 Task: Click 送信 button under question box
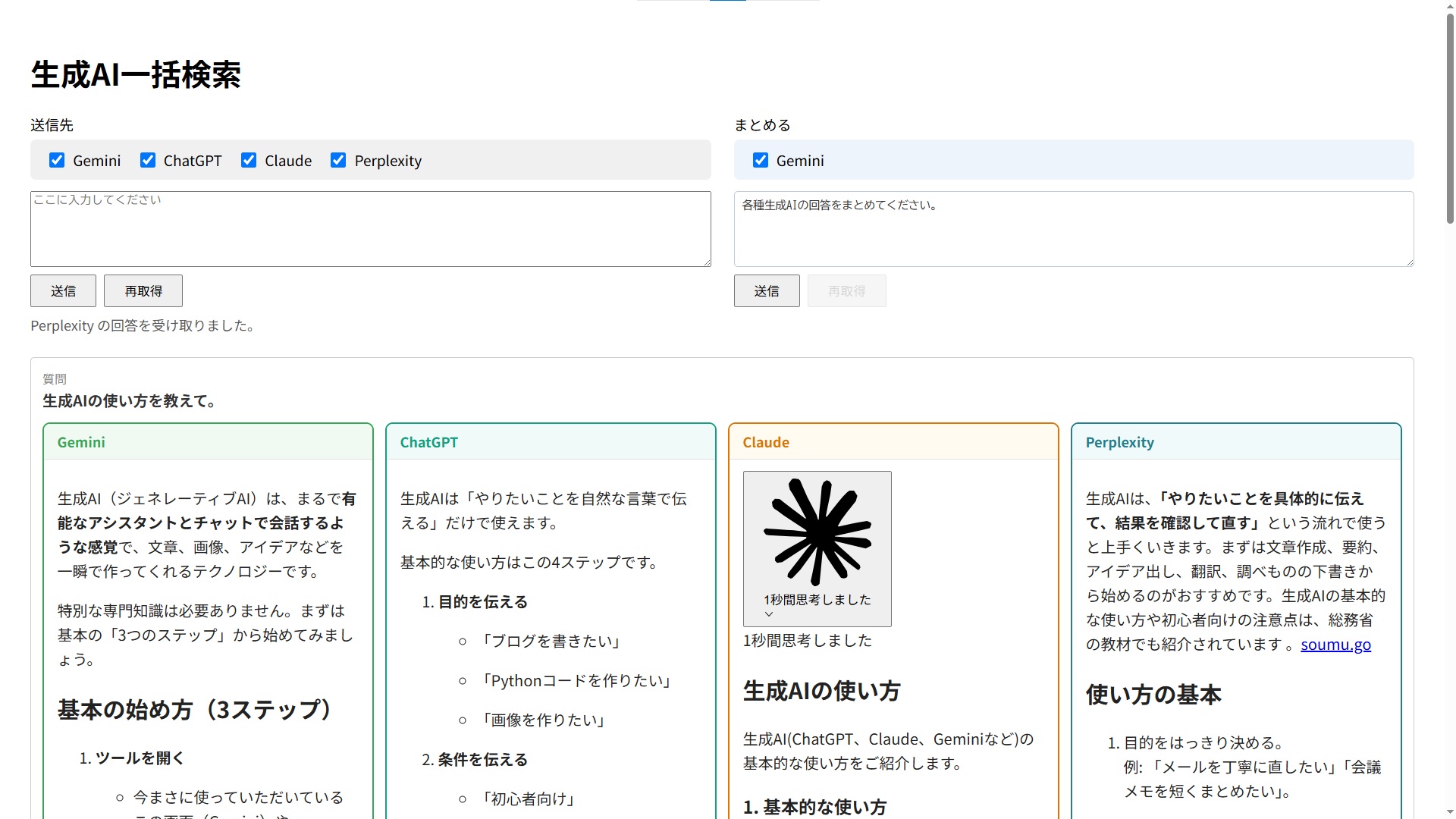click(63, 290)
